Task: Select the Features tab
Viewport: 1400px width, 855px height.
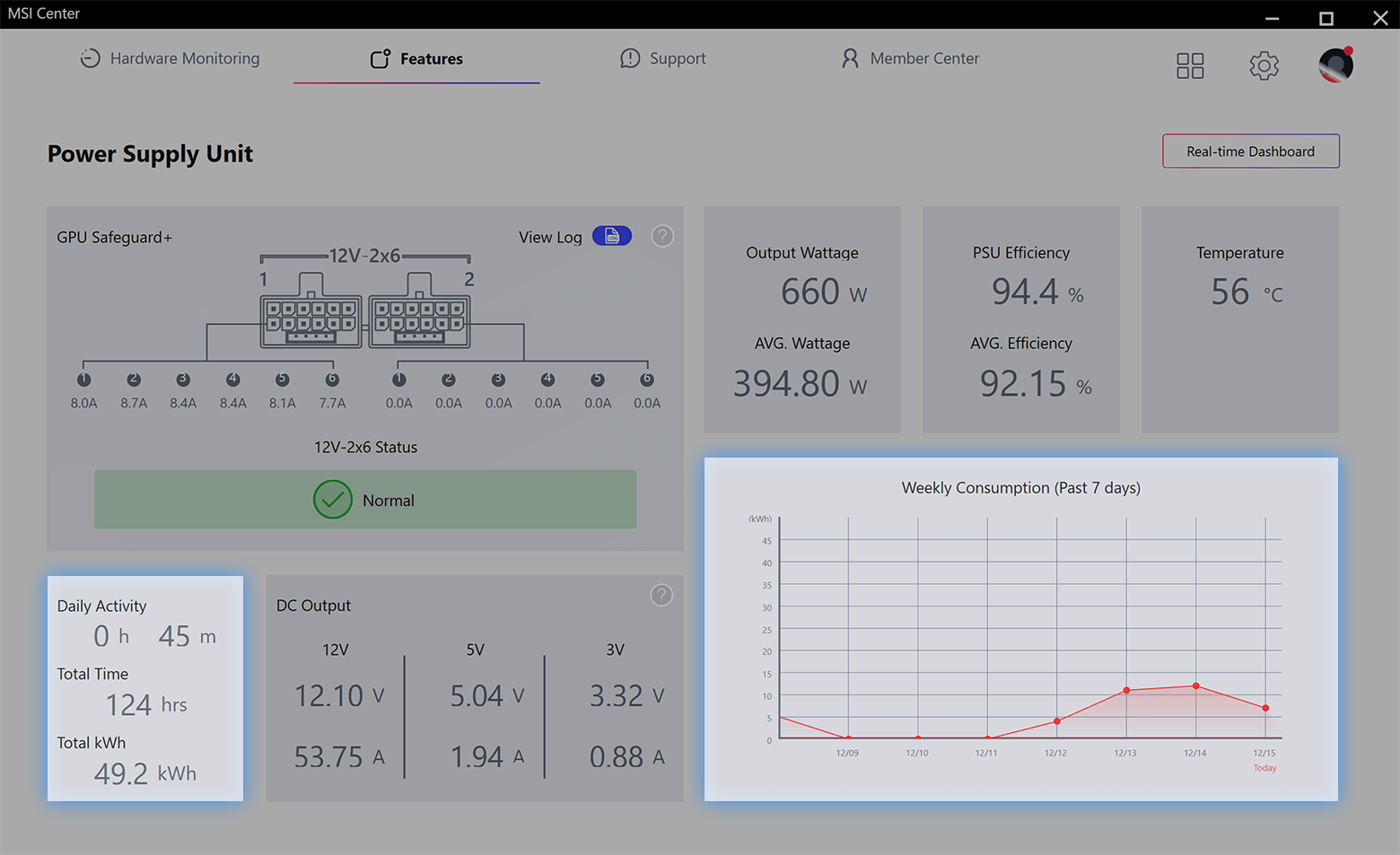Action: [x=416, y=58]
